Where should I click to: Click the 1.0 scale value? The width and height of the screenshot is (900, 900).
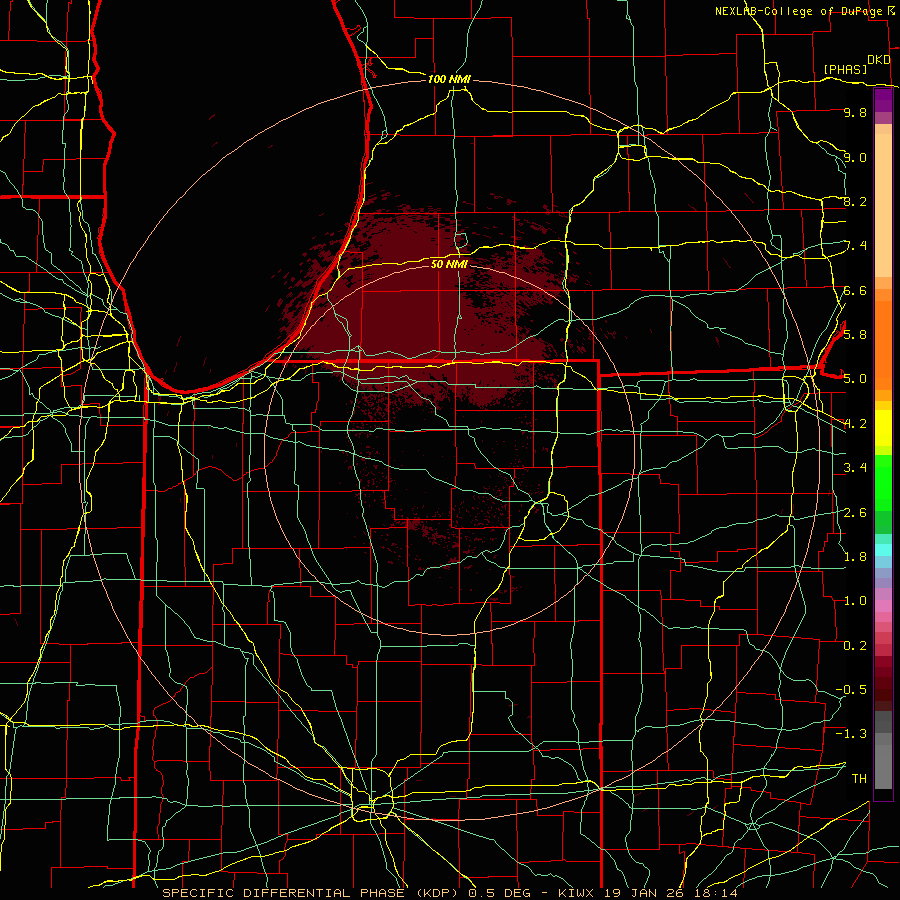(855, 600)
